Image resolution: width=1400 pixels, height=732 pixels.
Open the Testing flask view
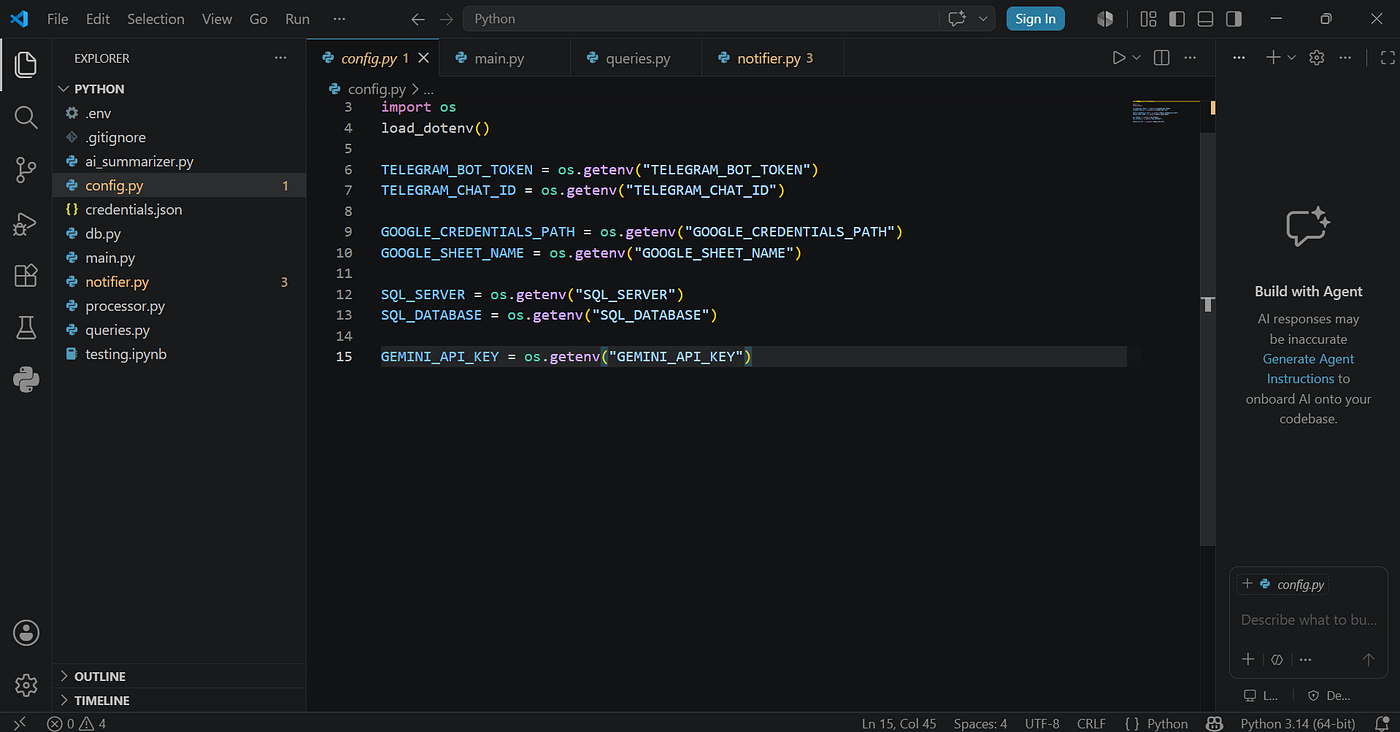[26, 328]
